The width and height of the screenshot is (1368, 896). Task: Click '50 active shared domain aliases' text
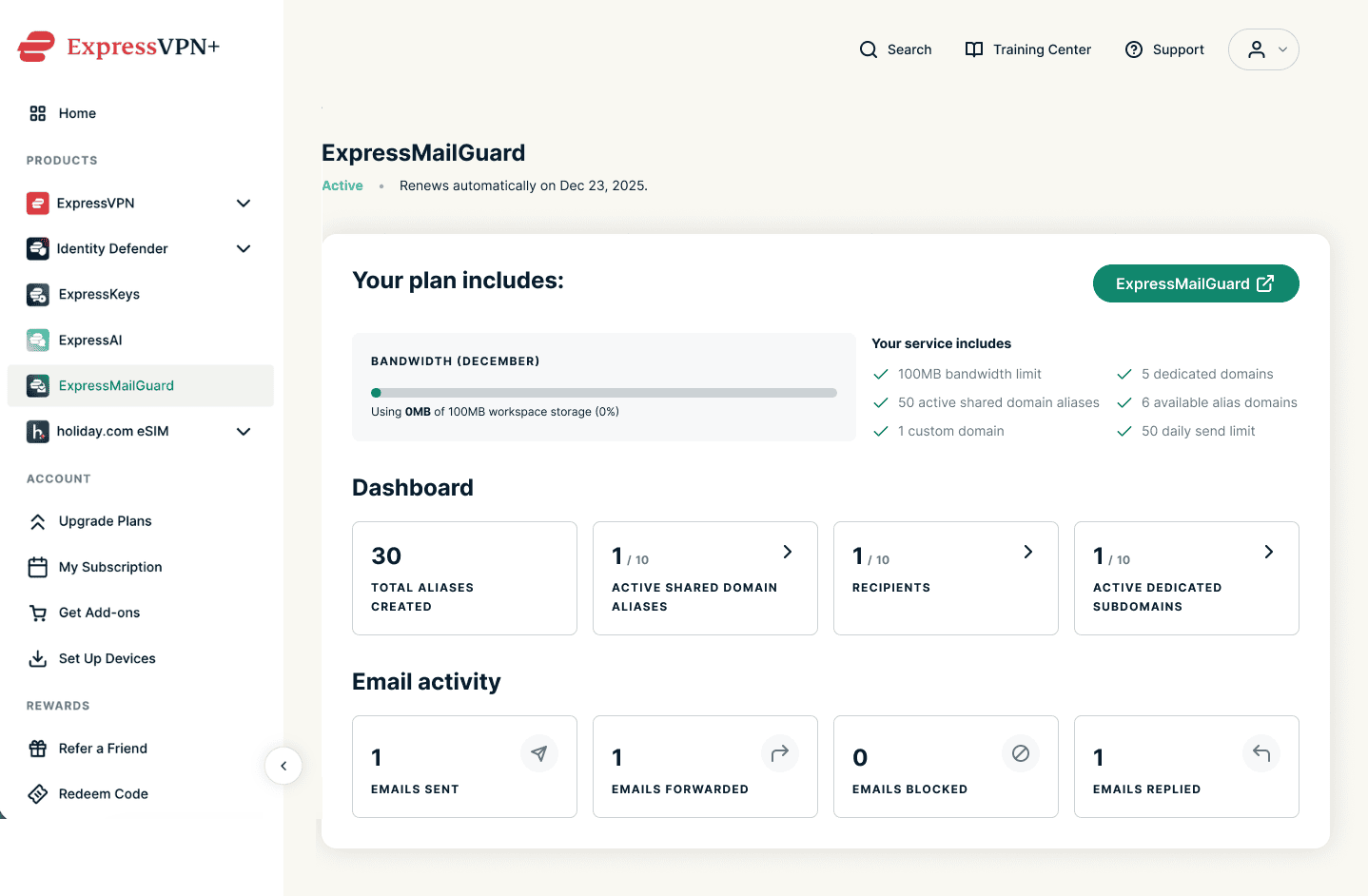click(999, 402)
